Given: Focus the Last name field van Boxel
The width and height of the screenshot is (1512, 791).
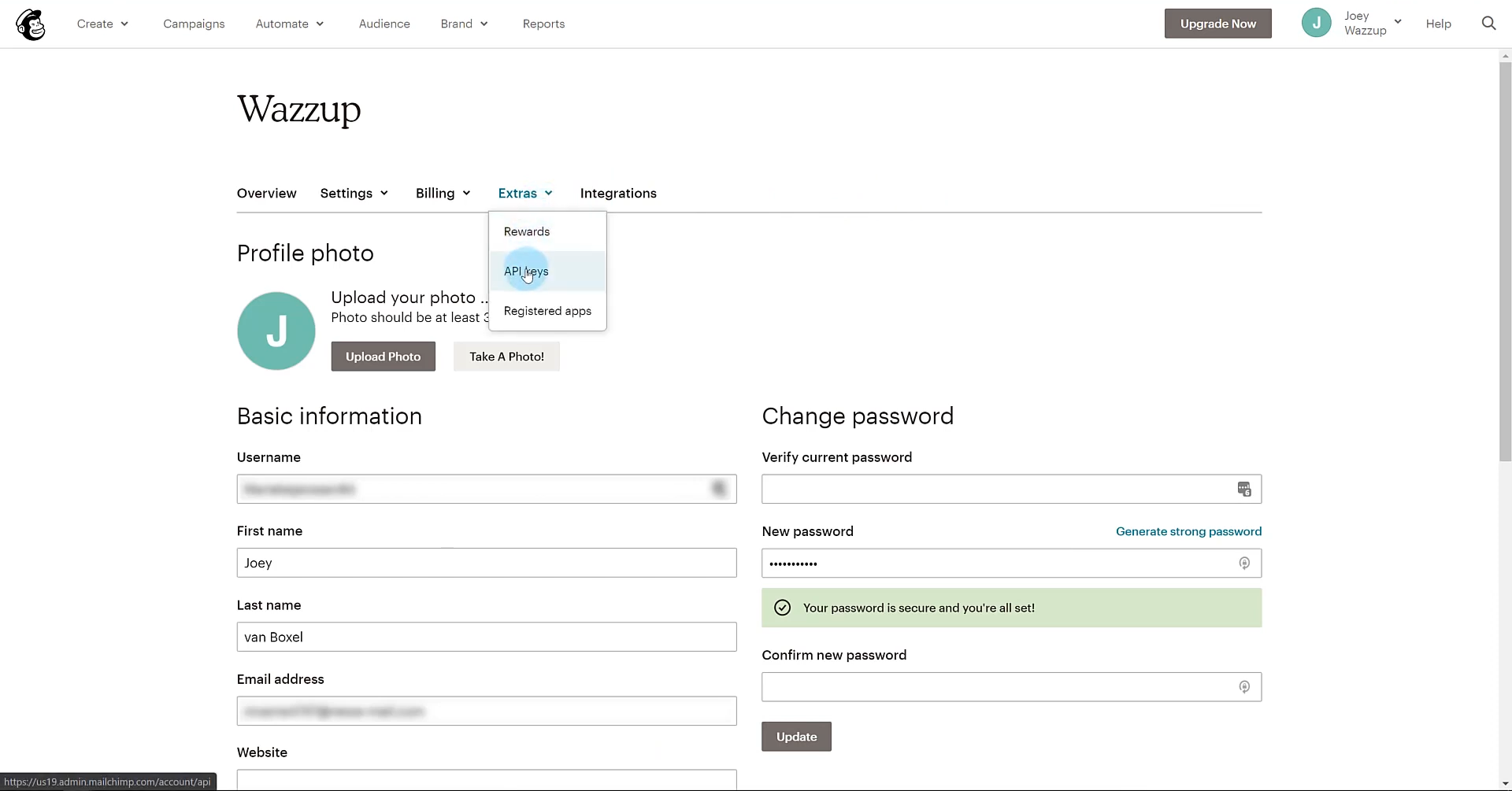Looking at the screenshot, I should (x=487, y=638).
